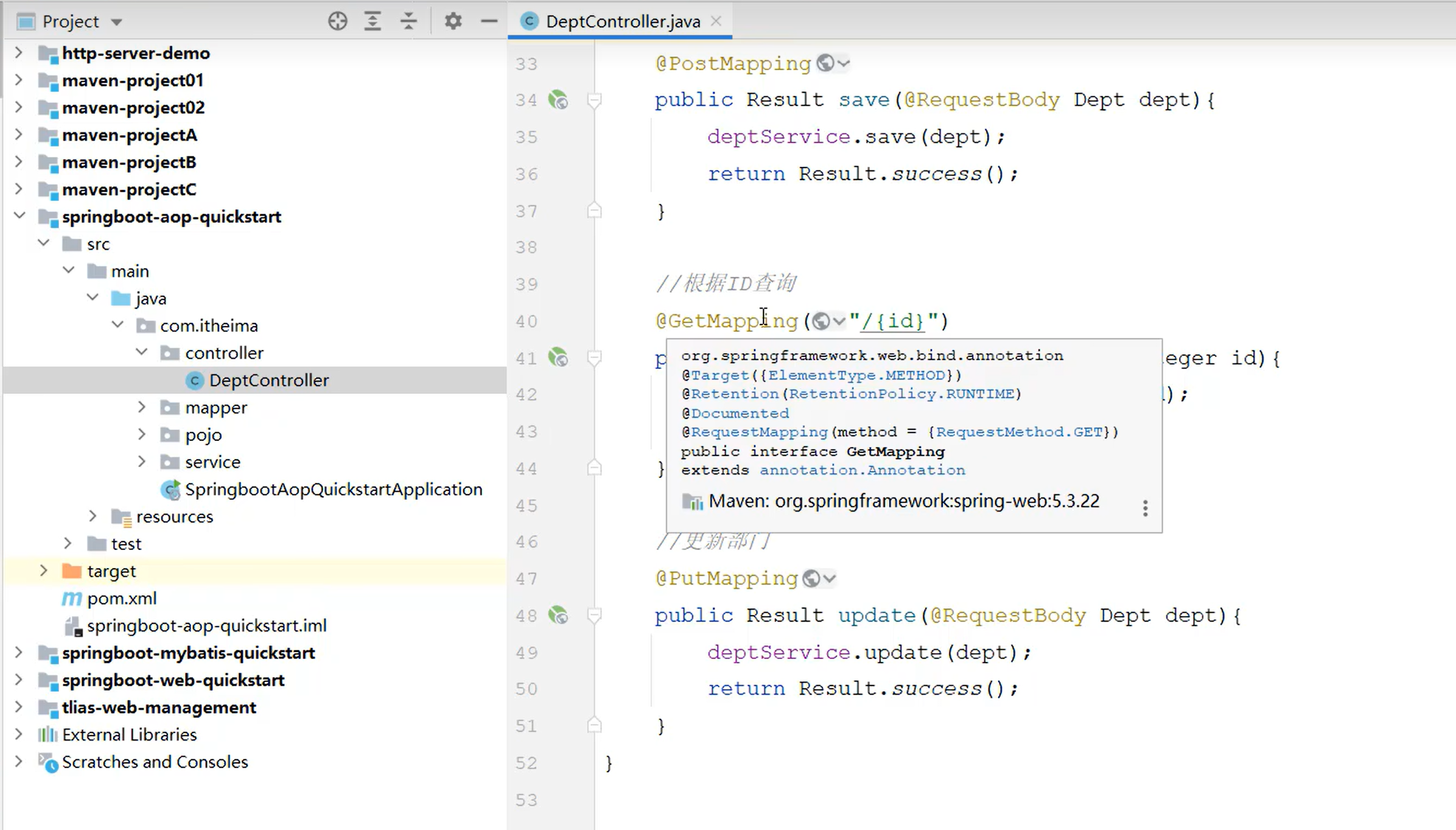Collapse the springboot-aop-quickstart tree node
1456x830 pixels.
click(19, 216)
